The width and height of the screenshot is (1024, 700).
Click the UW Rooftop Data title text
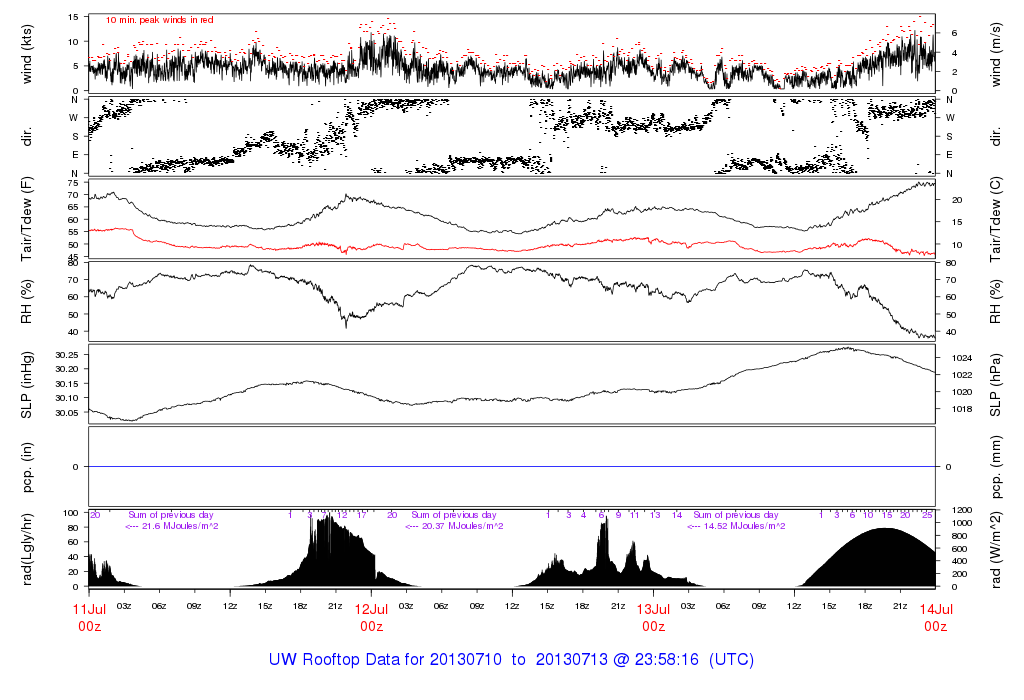tap(511, 660)
